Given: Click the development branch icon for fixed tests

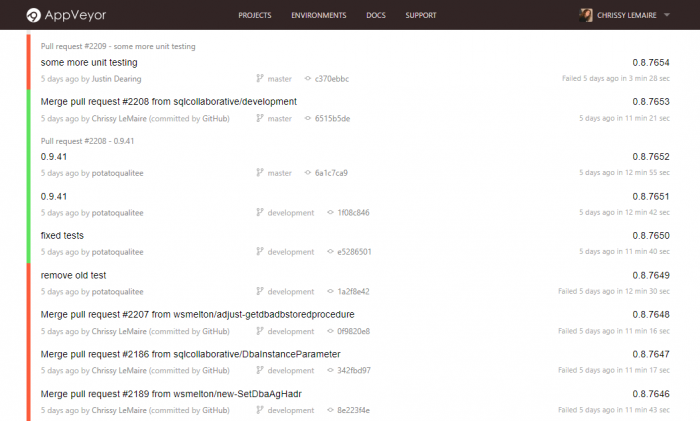Looking at the screenshot, I should point(260,252).
